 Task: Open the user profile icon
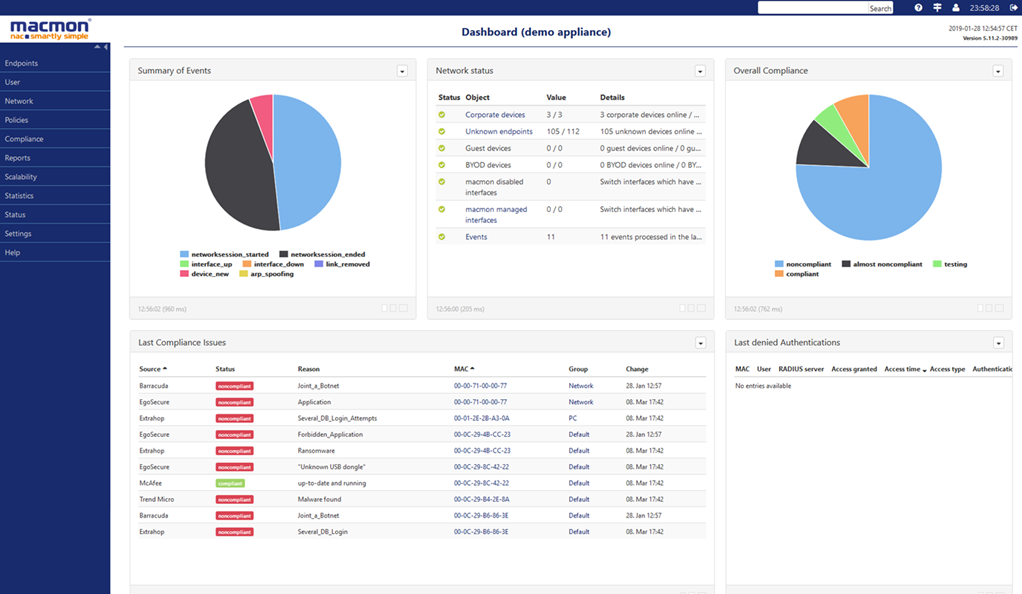(x=956, y=8)
